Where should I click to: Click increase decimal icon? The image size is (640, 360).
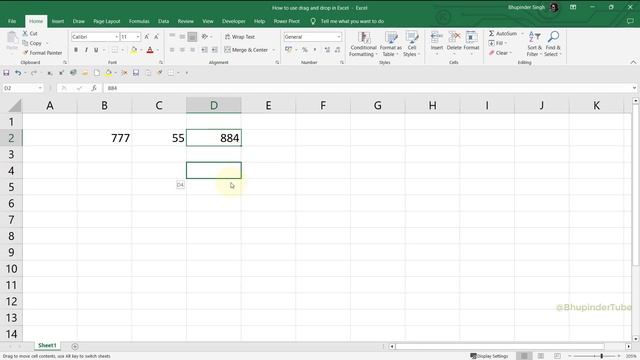327,50
